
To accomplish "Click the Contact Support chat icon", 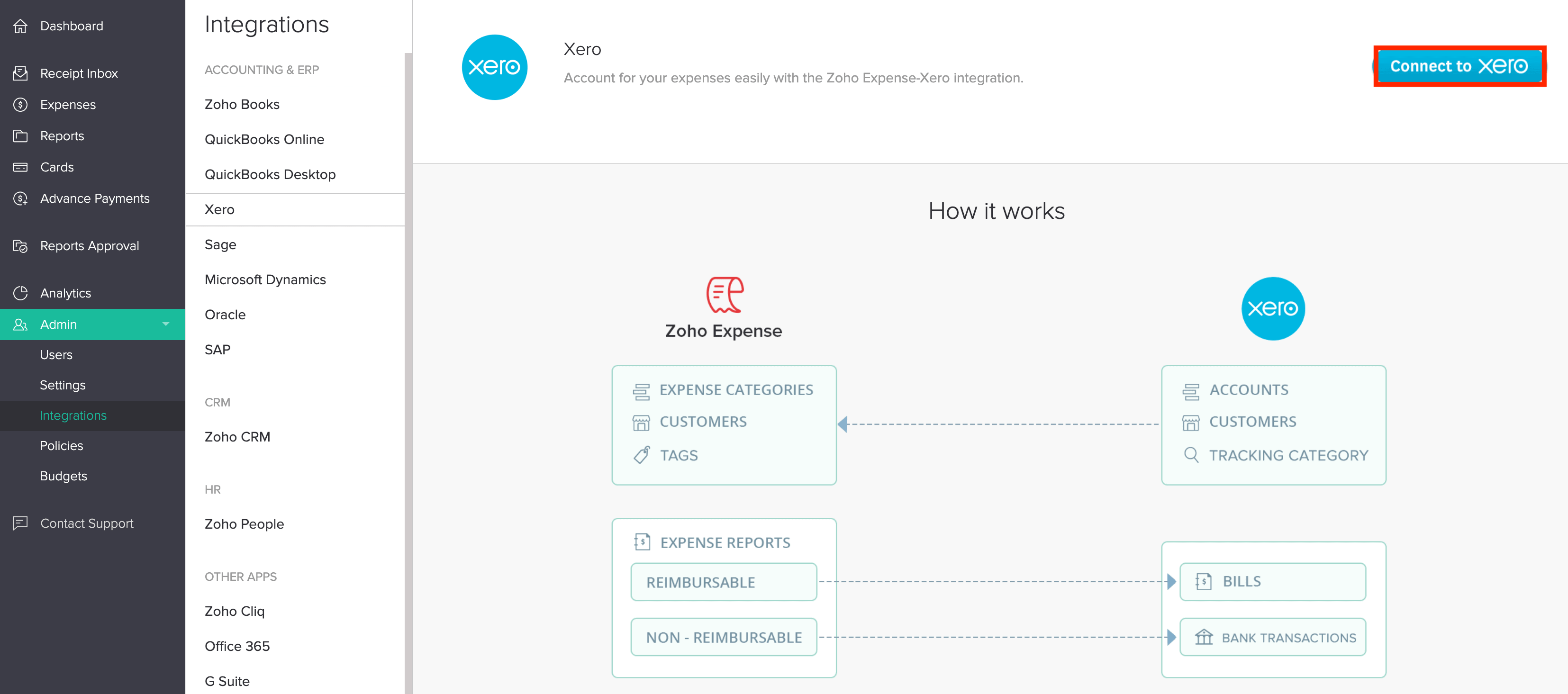I will click(x=21, y=523).
